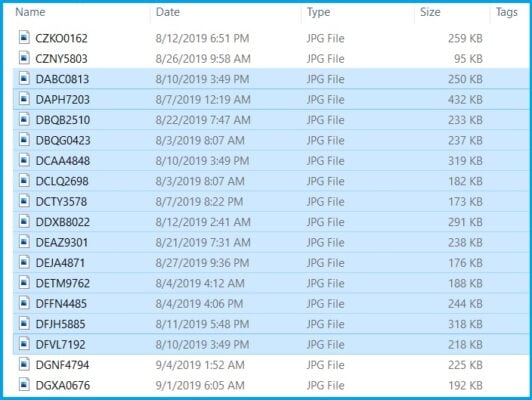Select the DFJH5885 file row
Image resolution: width=532 pixels, height=400 pixels.
coord(271,324)
